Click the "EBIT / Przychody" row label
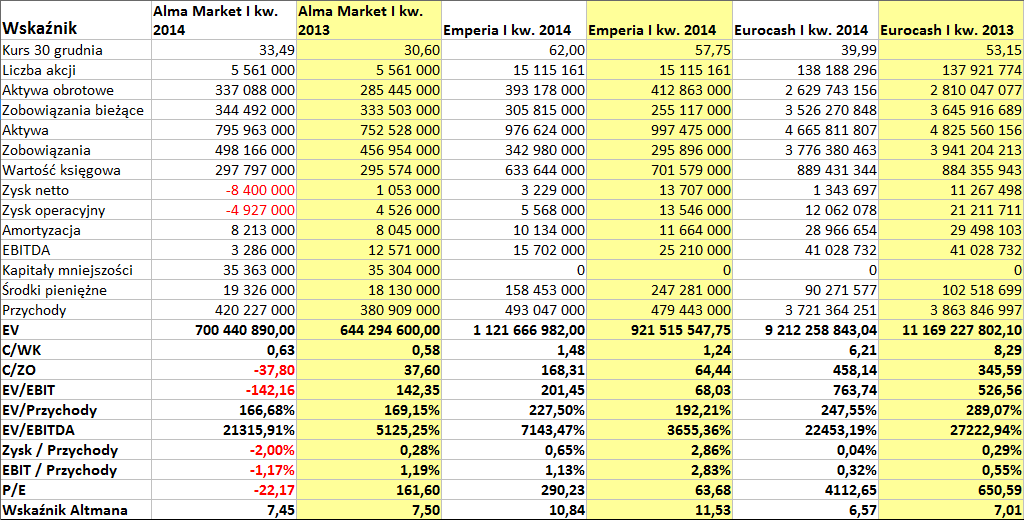This screenshot has width=1024, height=520. tap(60, 471)
